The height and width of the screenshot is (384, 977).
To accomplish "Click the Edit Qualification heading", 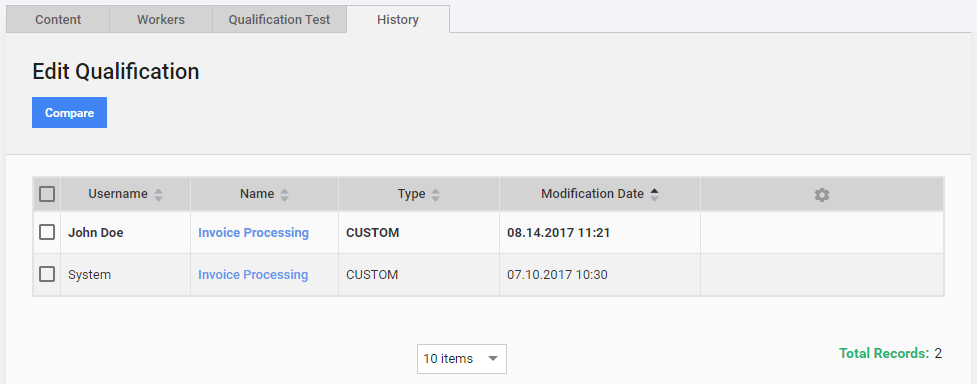I will (115, 72).
